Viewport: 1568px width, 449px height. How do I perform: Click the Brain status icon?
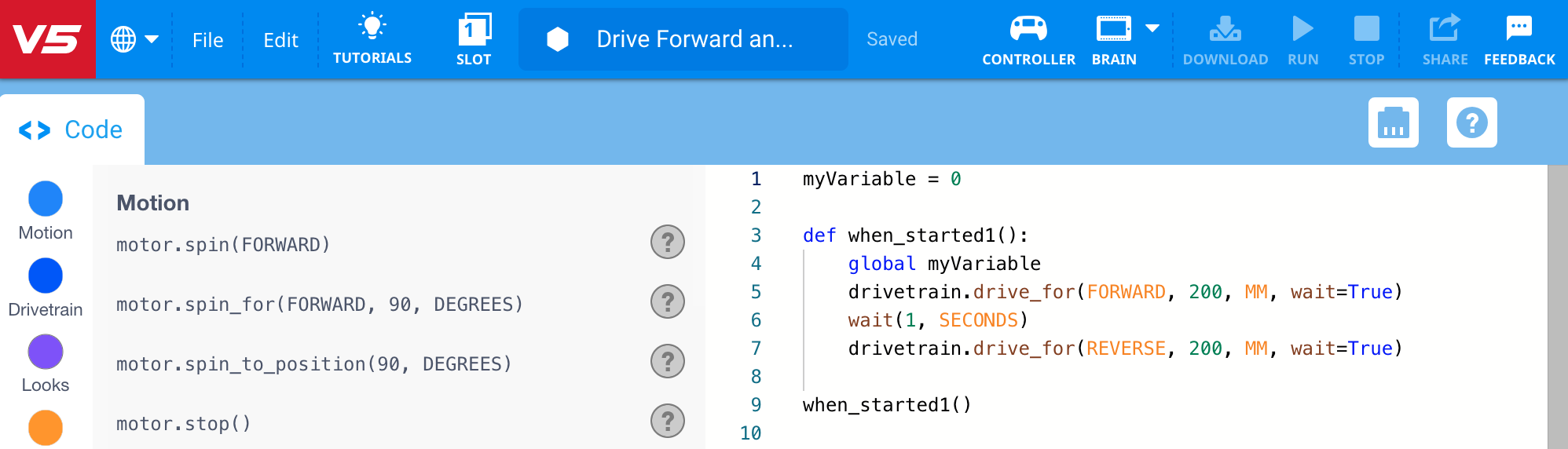(1113, 31)
